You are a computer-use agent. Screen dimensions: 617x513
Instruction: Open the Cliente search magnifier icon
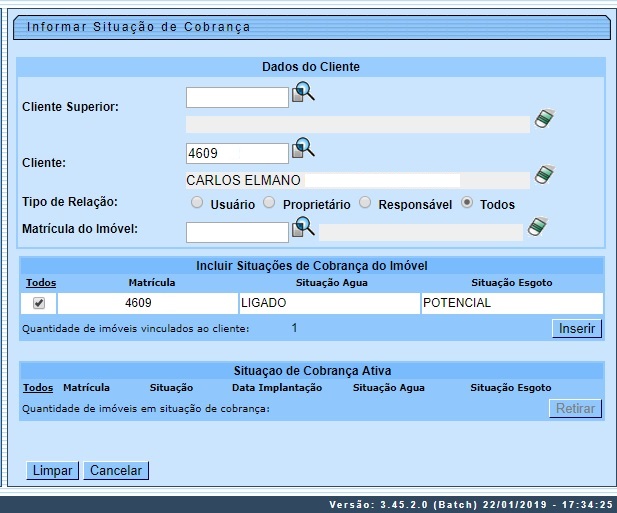(x=303, y=150)
